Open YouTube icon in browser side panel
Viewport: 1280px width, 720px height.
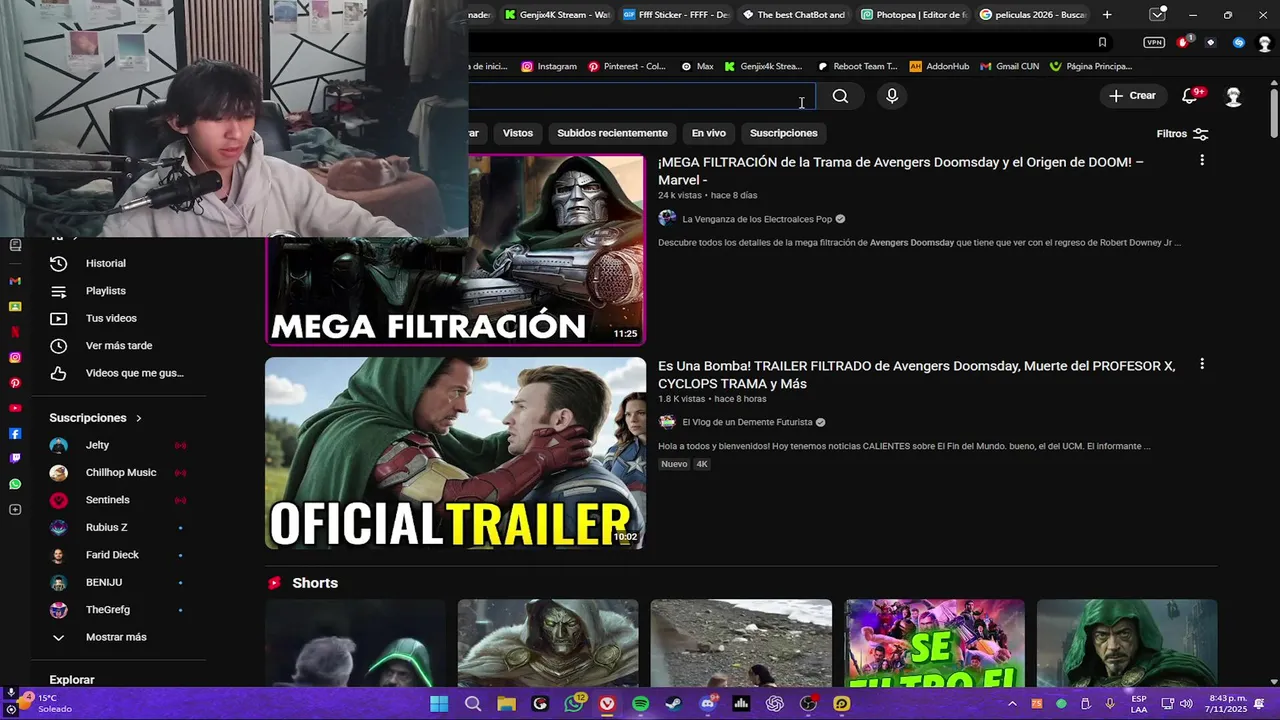point(15,408)
